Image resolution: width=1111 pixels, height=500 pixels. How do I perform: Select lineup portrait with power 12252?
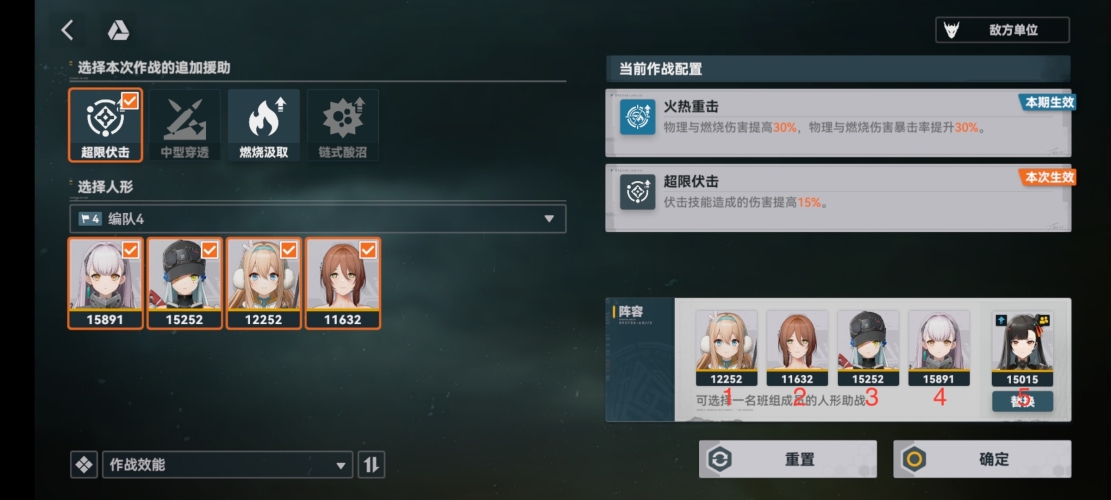coord(726,348)
